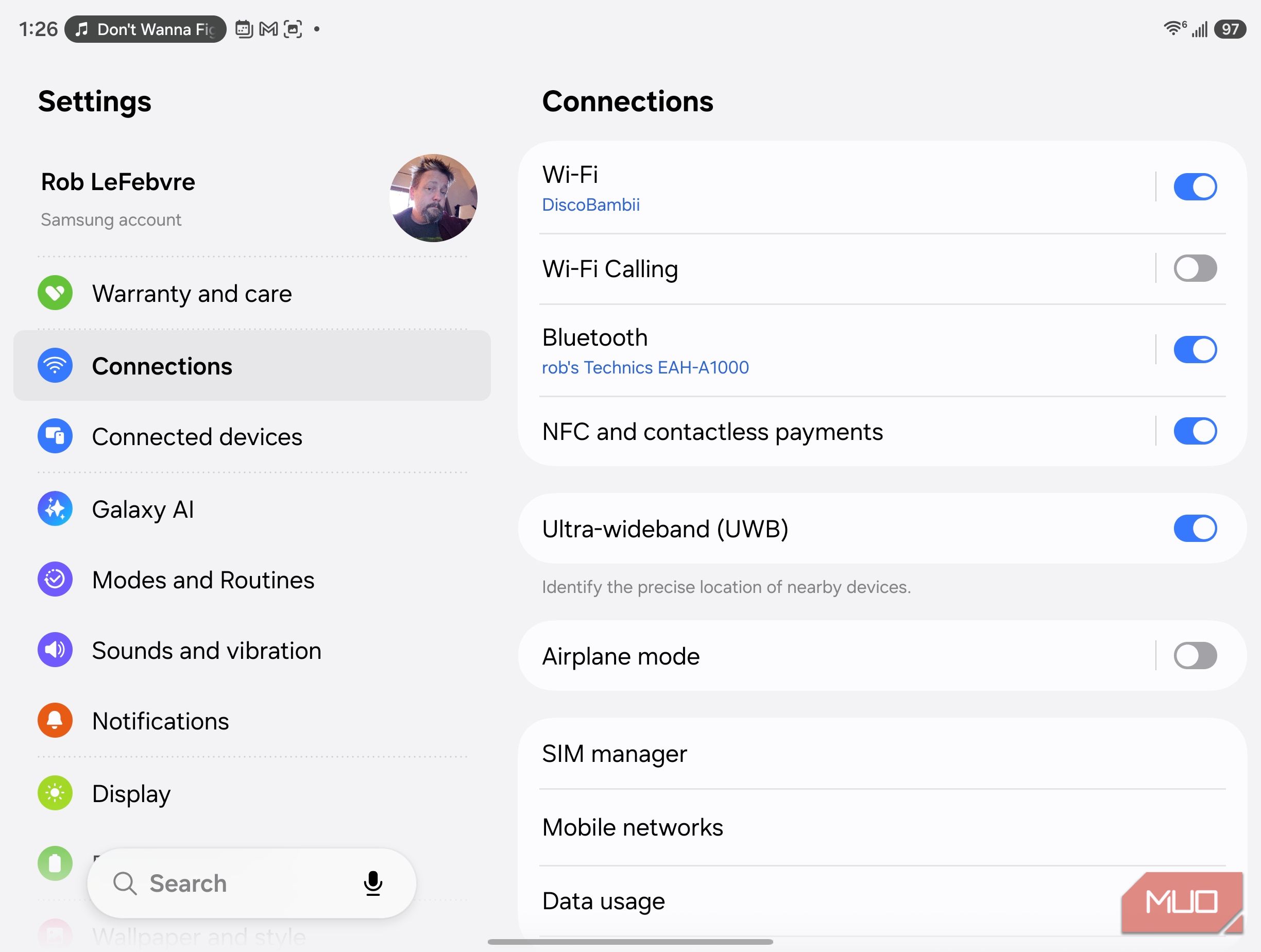Open Mobile networks settings
The height and width of the screenshot is (952, 1261).
882,827
